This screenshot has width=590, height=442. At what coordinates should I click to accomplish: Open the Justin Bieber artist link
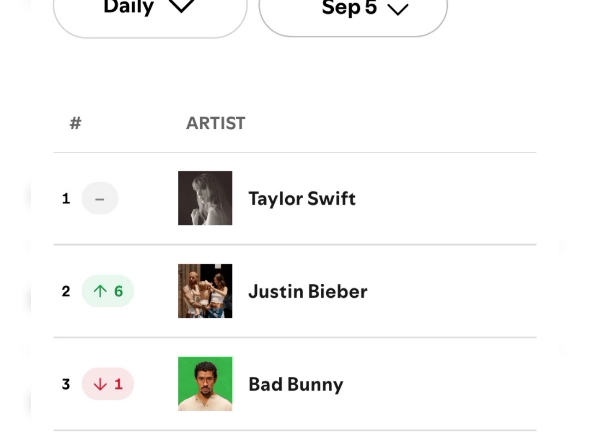click(308, 292)
